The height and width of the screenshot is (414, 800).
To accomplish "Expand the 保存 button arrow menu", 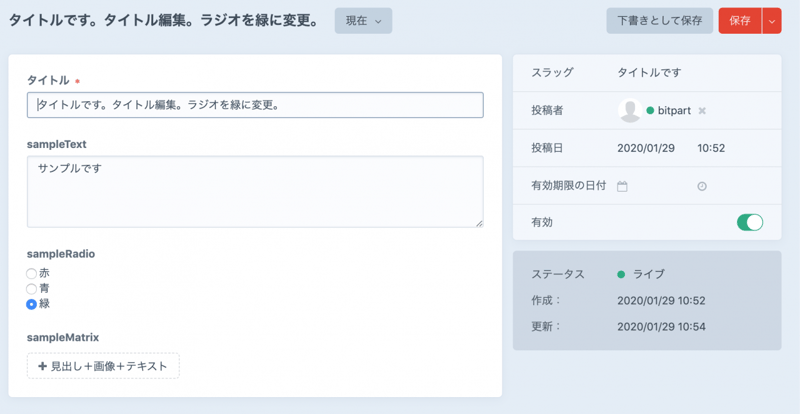I will pyautogui.click(x=771, y=21).
